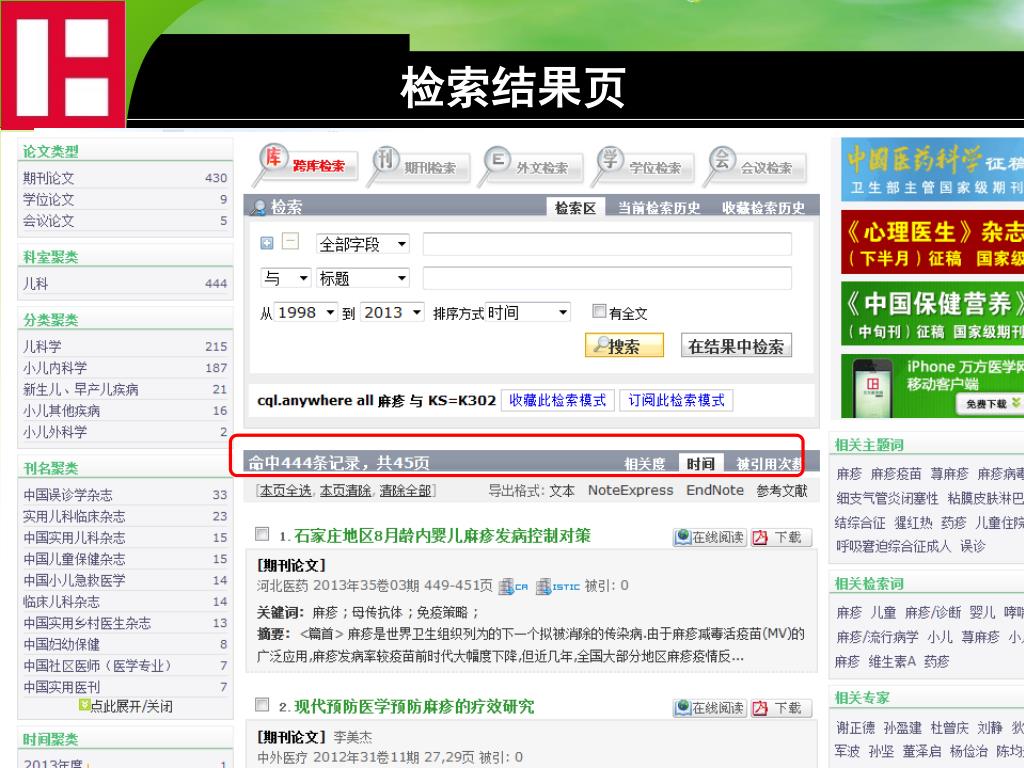The width and height of the screenshot is (1024, 768).
Task: Click the yellow 搜索 button
Action: coord(624,345)
